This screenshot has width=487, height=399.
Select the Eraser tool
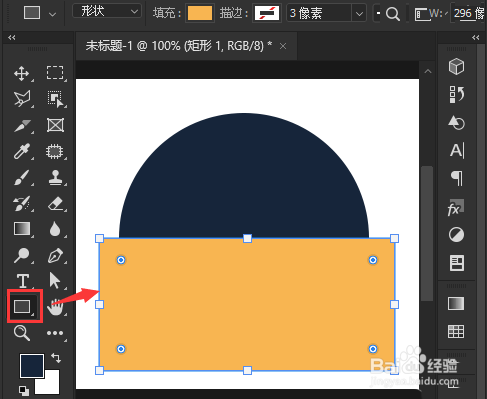click(55, 204)
